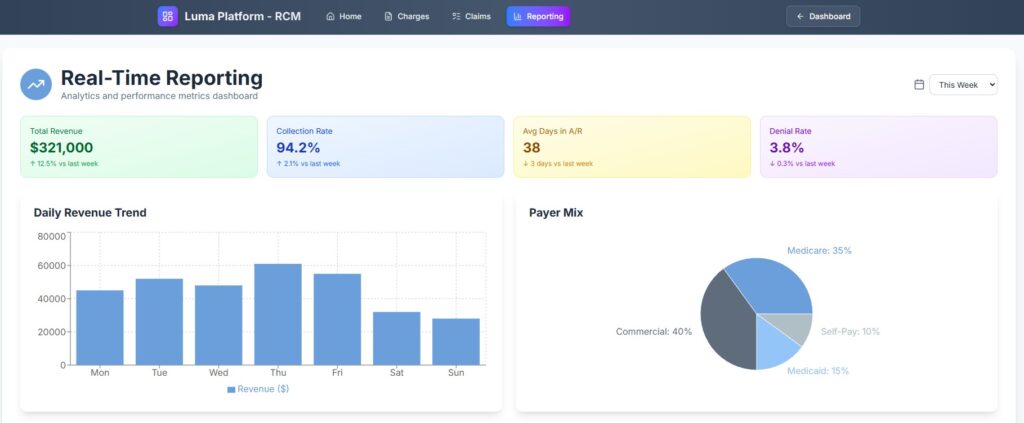Click the Avg Days in A/R card

tap(631, 147)
